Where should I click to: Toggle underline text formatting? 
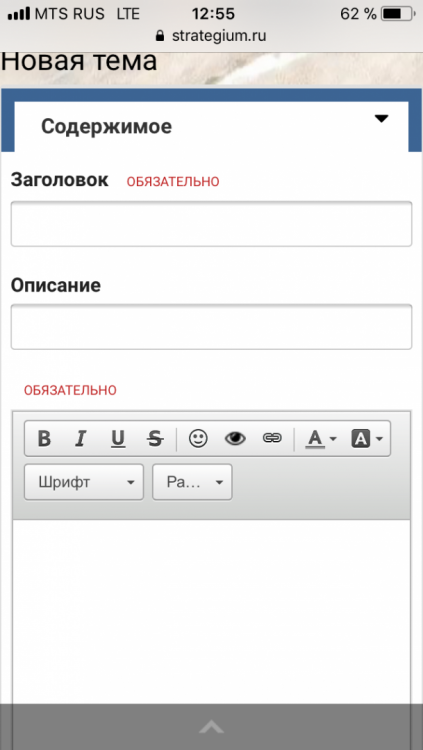(x=118, y=438)
